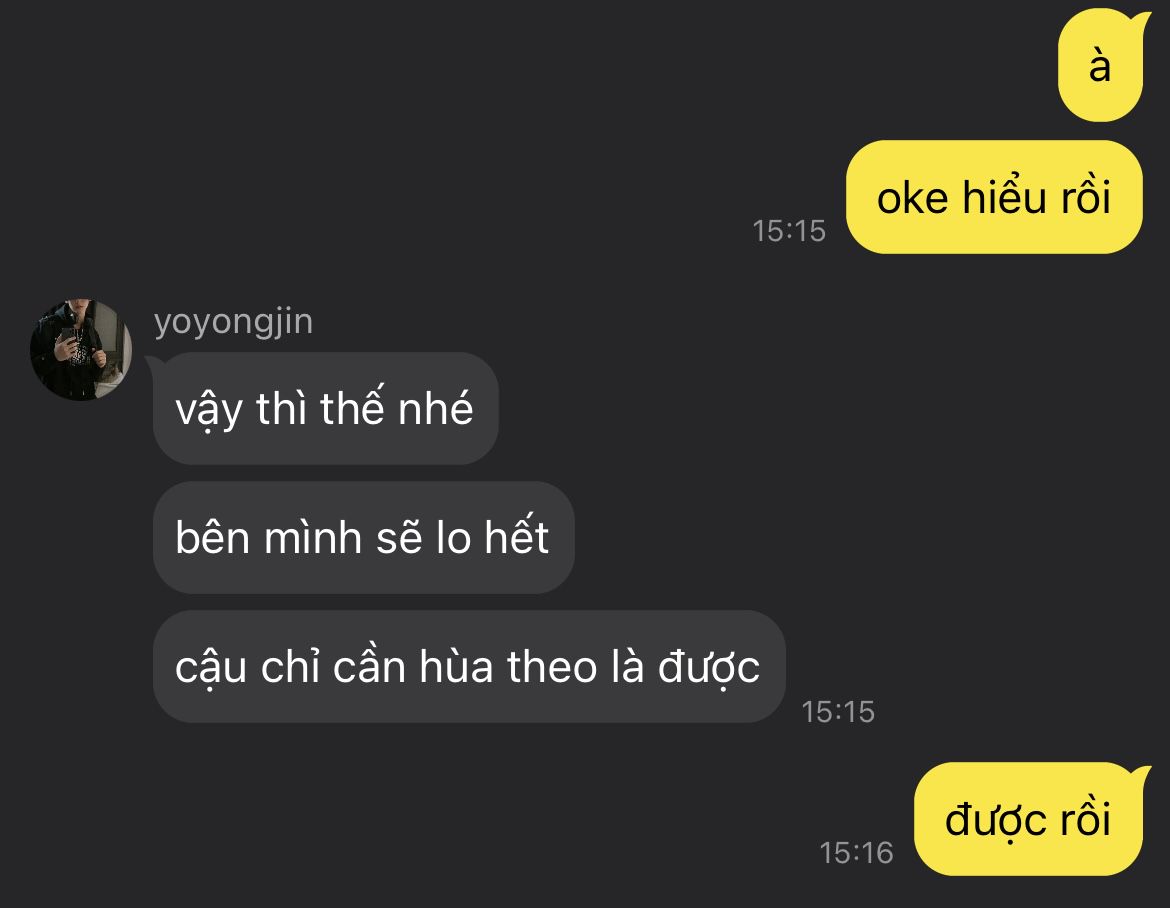Select the 'vậy thì thế nhé' message

[x=325, y=408]
